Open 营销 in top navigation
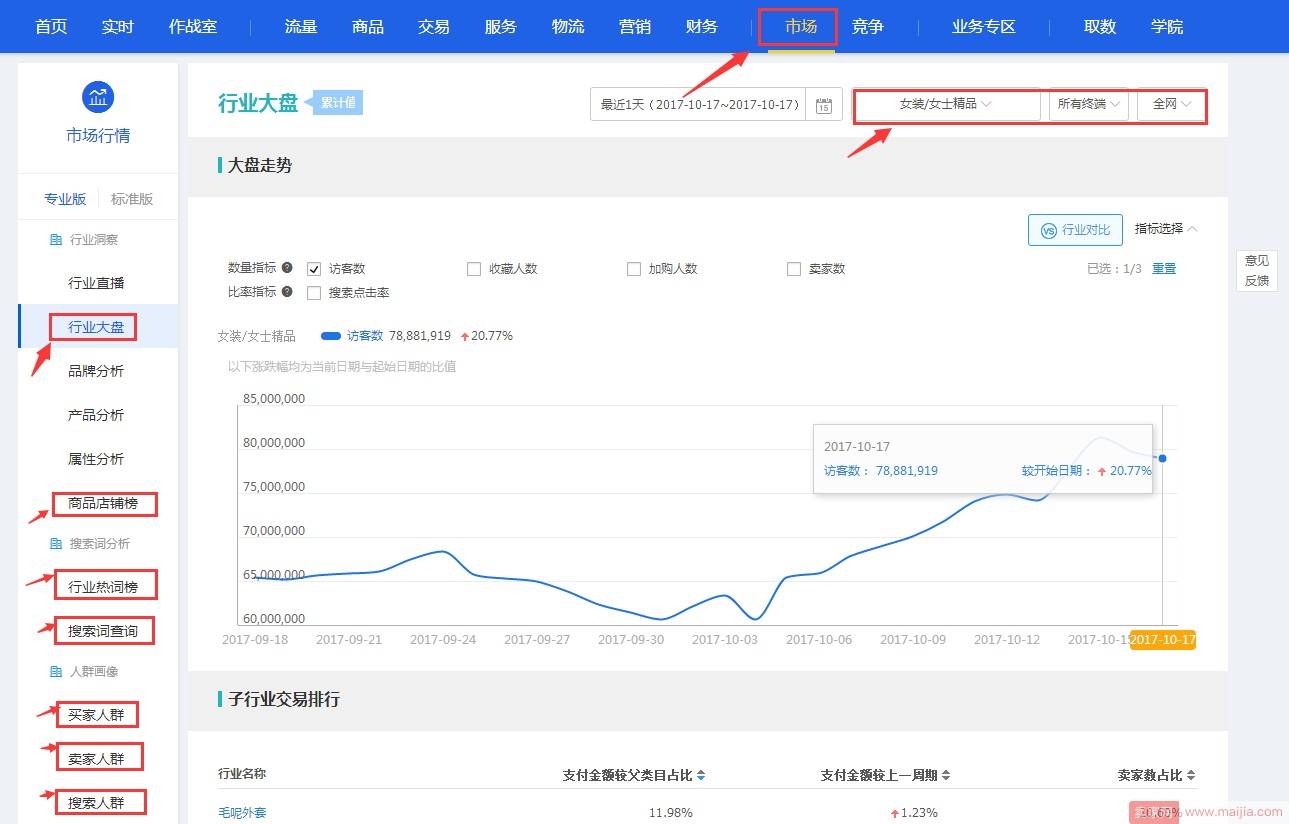The width and height of the screenshot is (1289, 824). point(635,27)
